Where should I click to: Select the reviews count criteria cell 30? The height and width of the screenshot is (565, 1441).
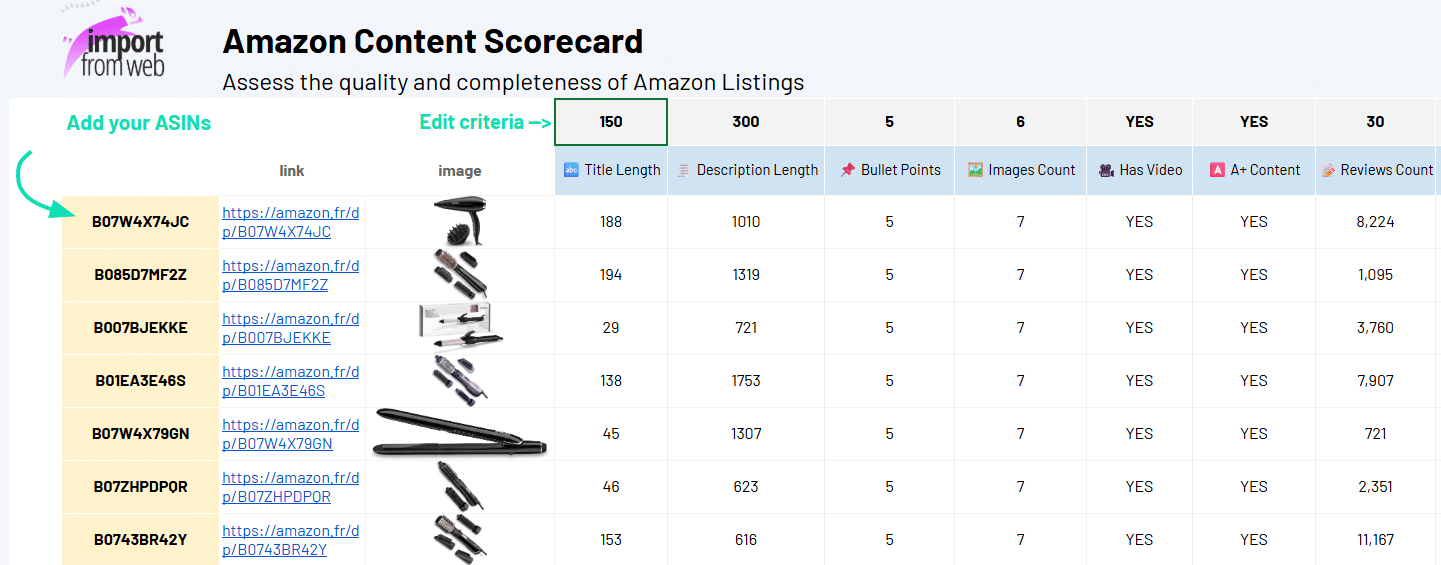1375,122
